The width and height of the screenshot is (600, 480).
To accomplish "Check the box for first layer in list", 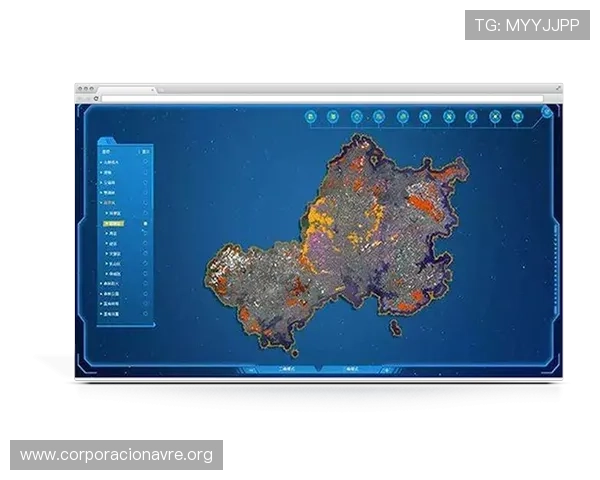I will pos(146,162).
